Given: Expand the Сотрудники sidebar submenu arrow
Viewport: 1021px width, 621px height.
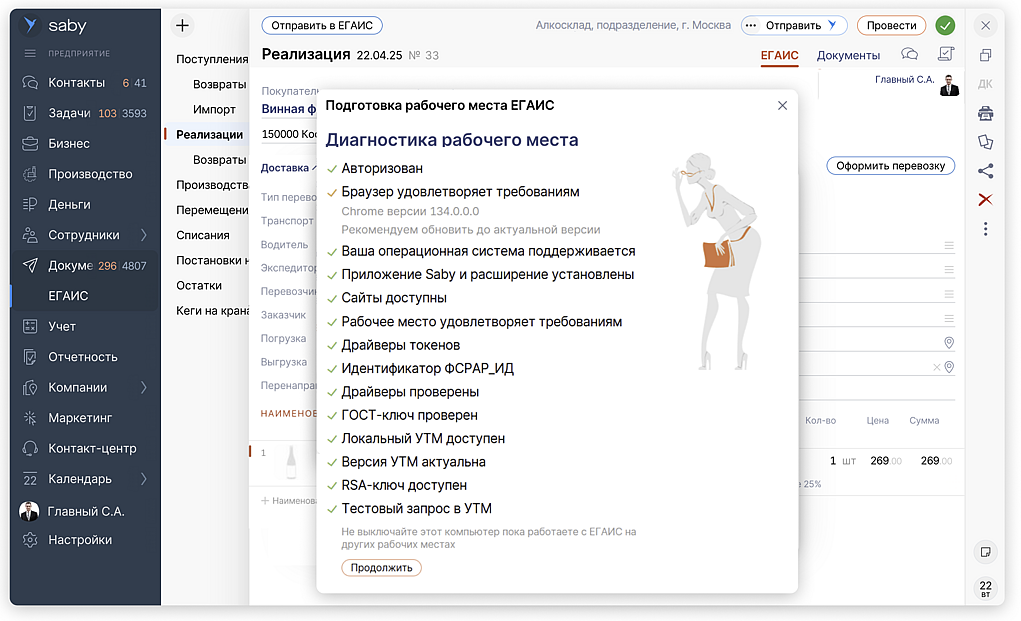Looking at the screenshot, I should click(x=144, y=235).
